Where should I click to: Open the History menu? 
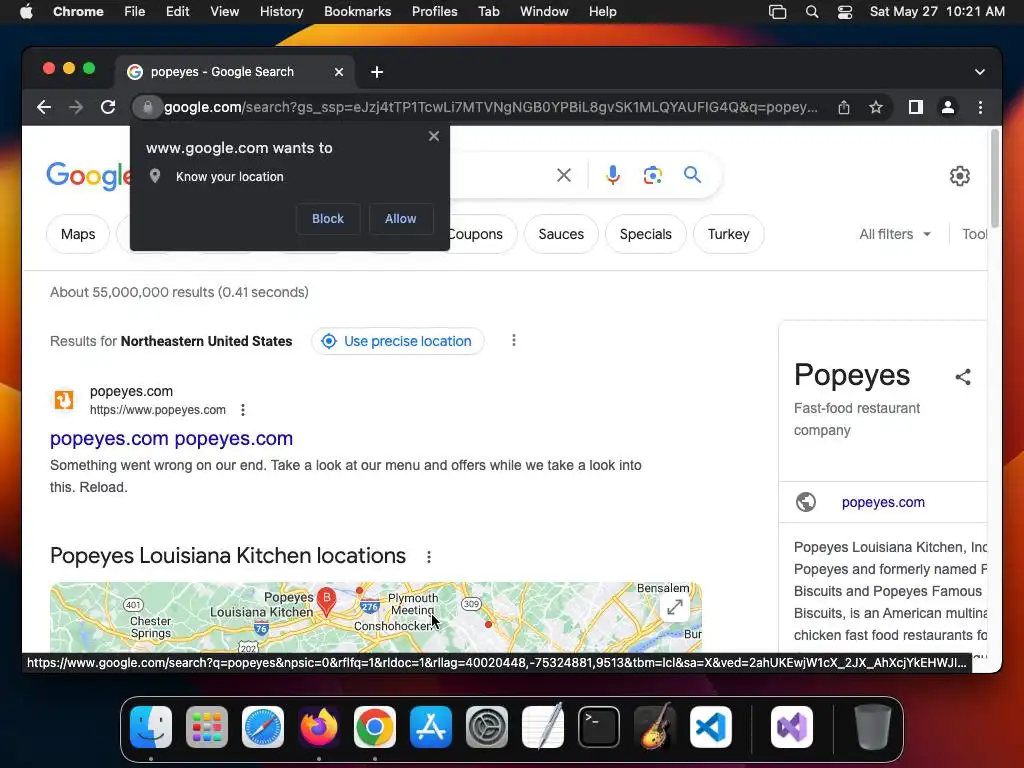pyautogui.click(x=281, y=12)
